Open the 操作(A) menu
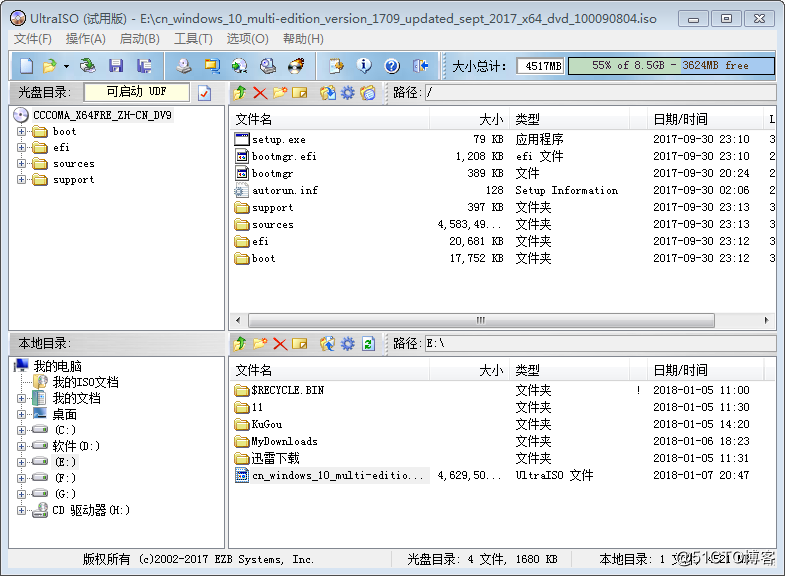 [86, 39]
